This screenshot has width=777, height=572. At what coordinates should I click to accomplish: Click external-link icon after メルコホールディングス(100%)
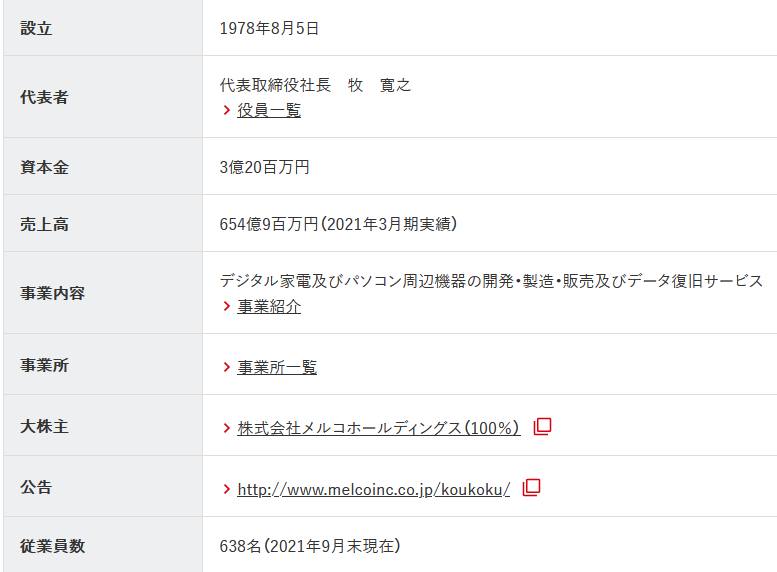click(x=542, y=427)
